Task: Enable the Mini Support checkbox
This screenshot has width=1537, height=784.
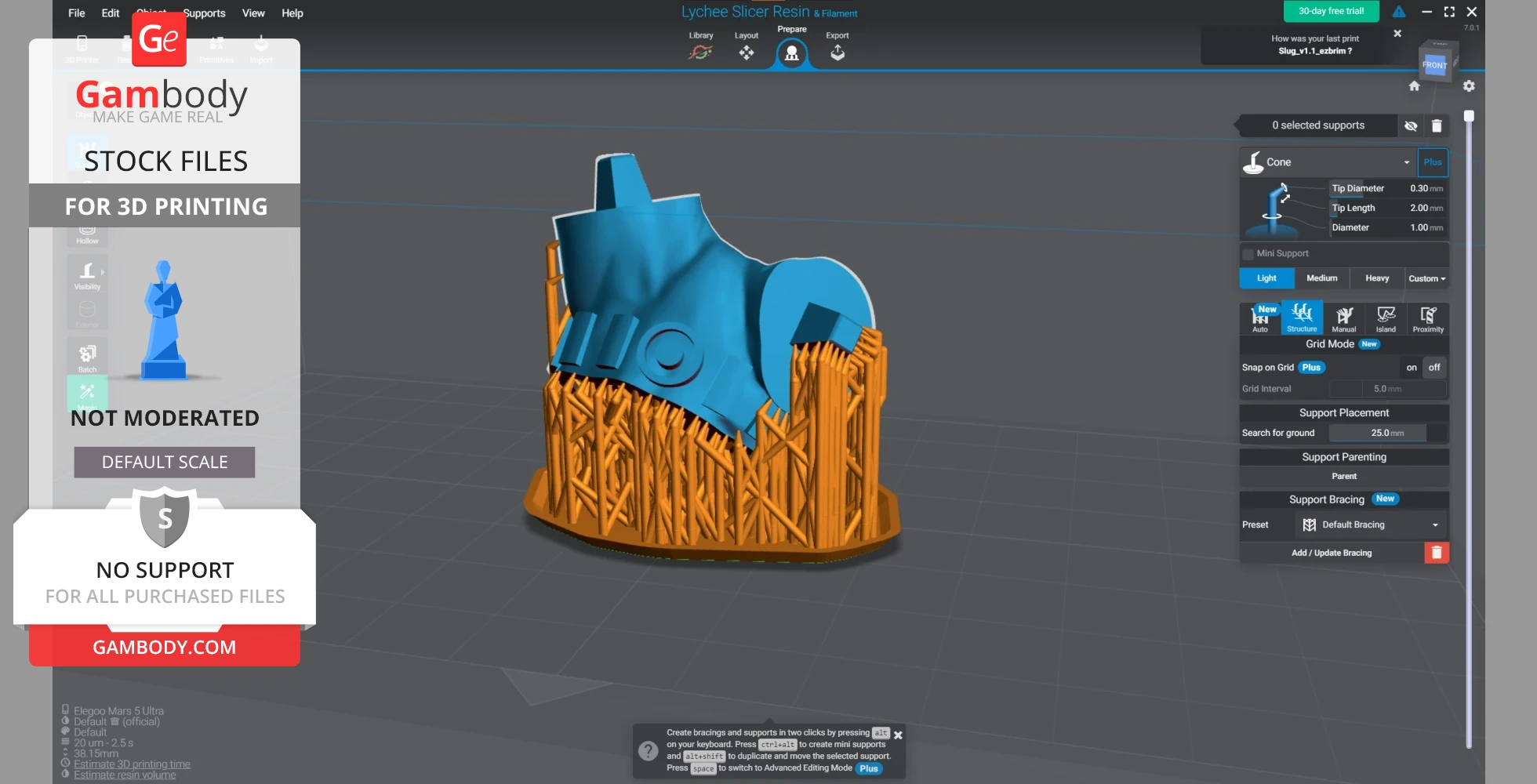Action: click(x=1248, y=254)
